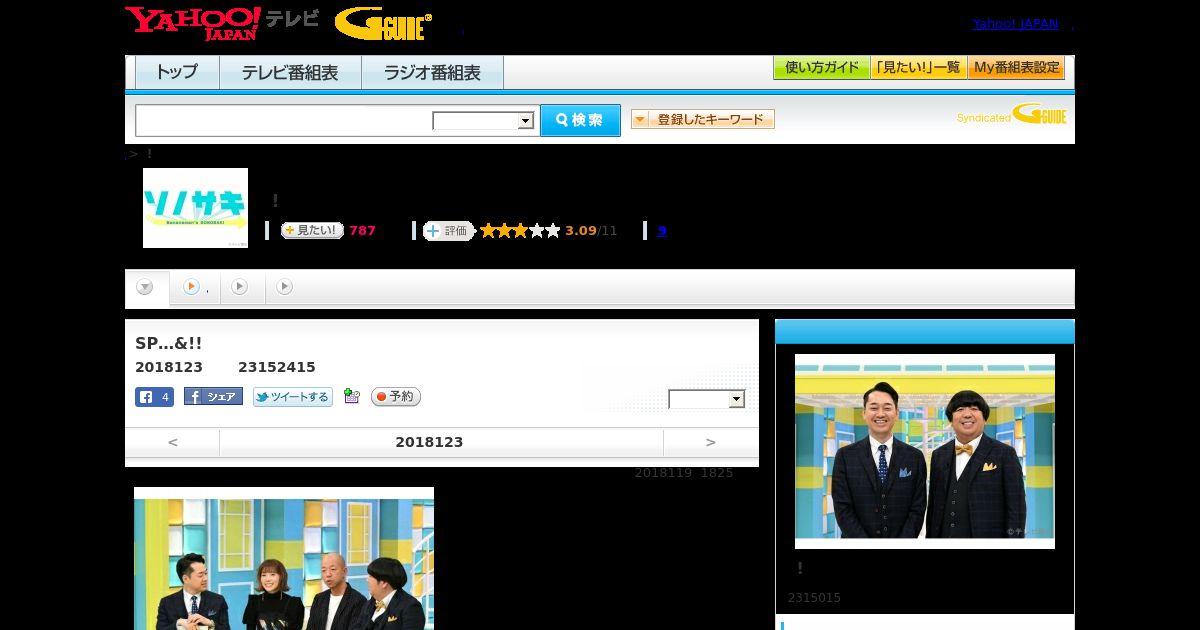Viewport: 1200px width, 630px height.
Task: Expand the 登録したキーワード dropdown
Action: tap(703, 119)
